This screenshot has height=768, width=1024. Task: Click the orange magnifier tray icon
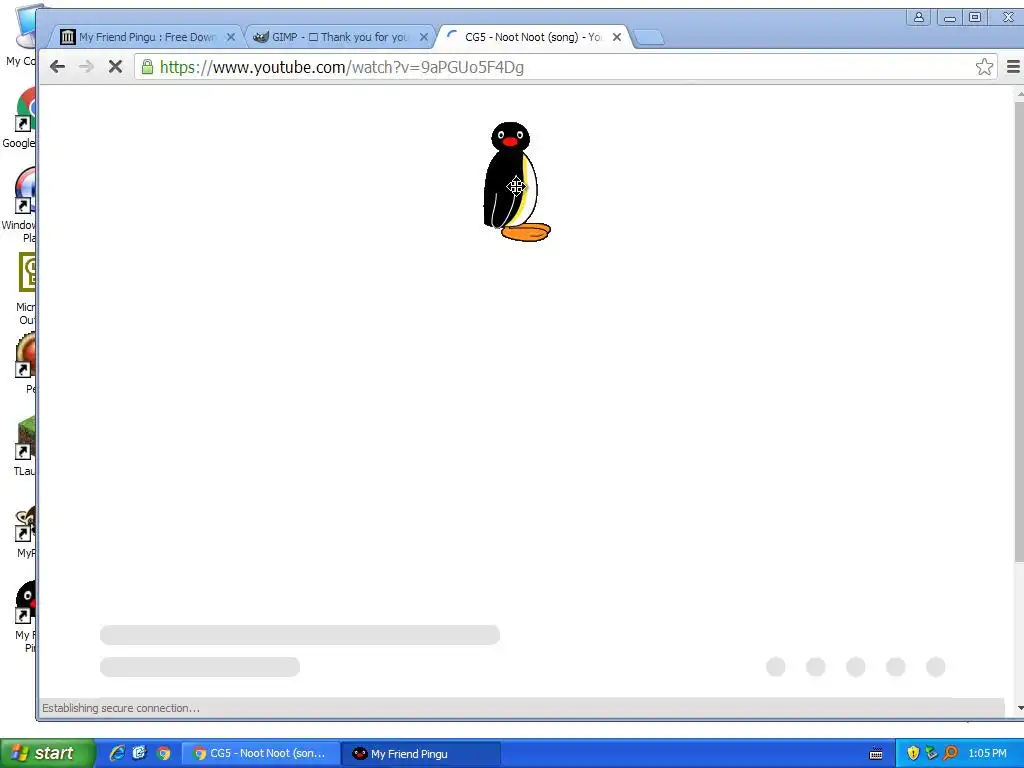pyautogui.click(x=950, y=753)
